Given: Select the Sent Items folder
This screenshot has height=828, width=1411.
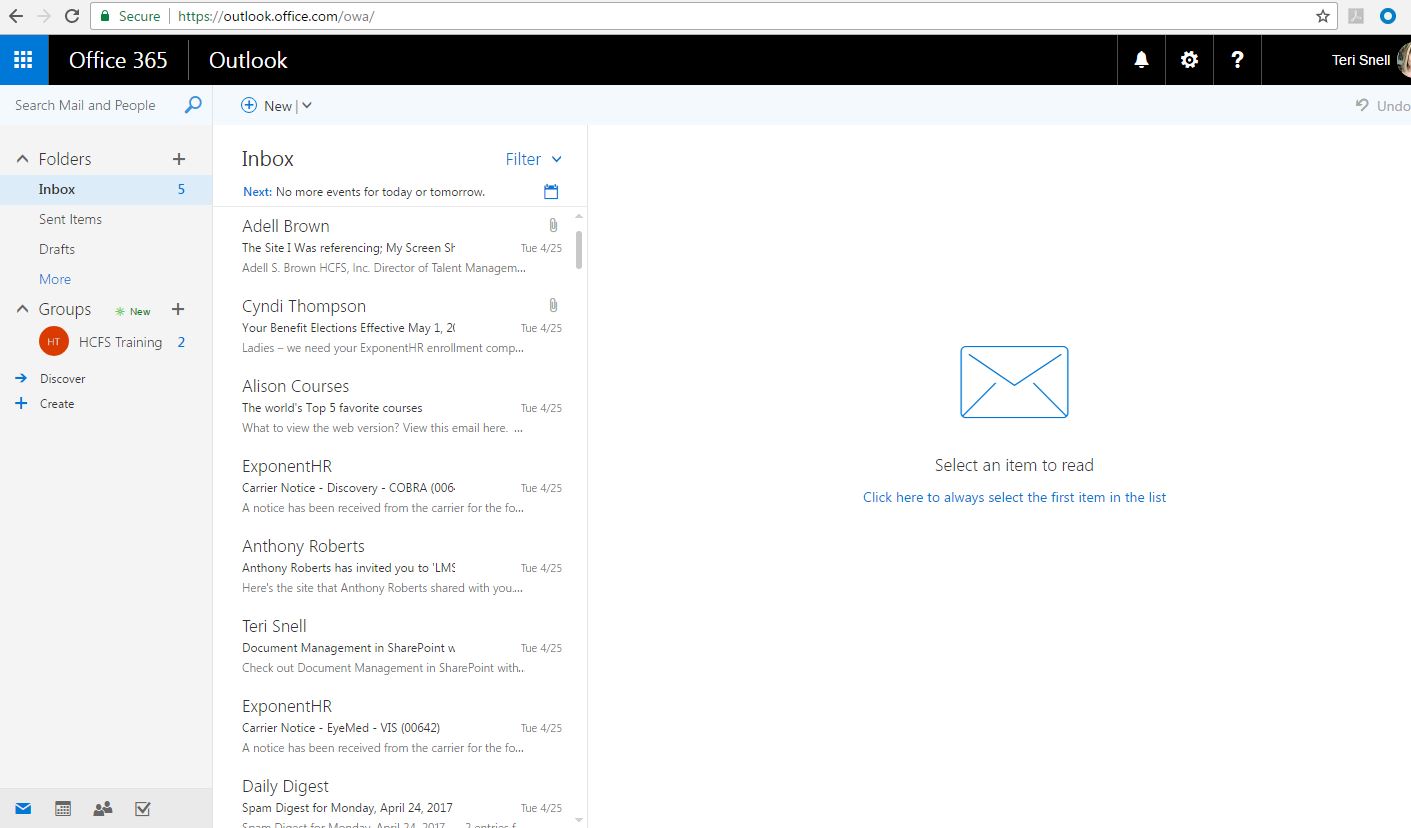Looking at the screenshot, I should [70, 219].
